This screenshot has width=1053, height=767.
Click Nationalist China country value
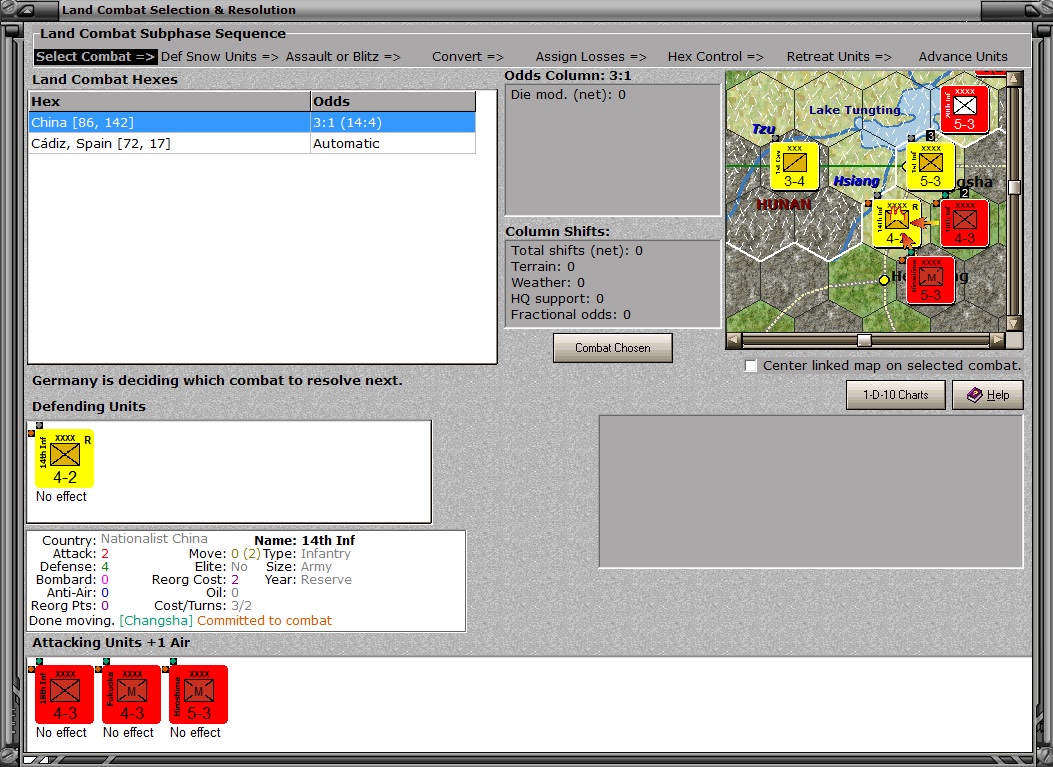pos(154,539)
